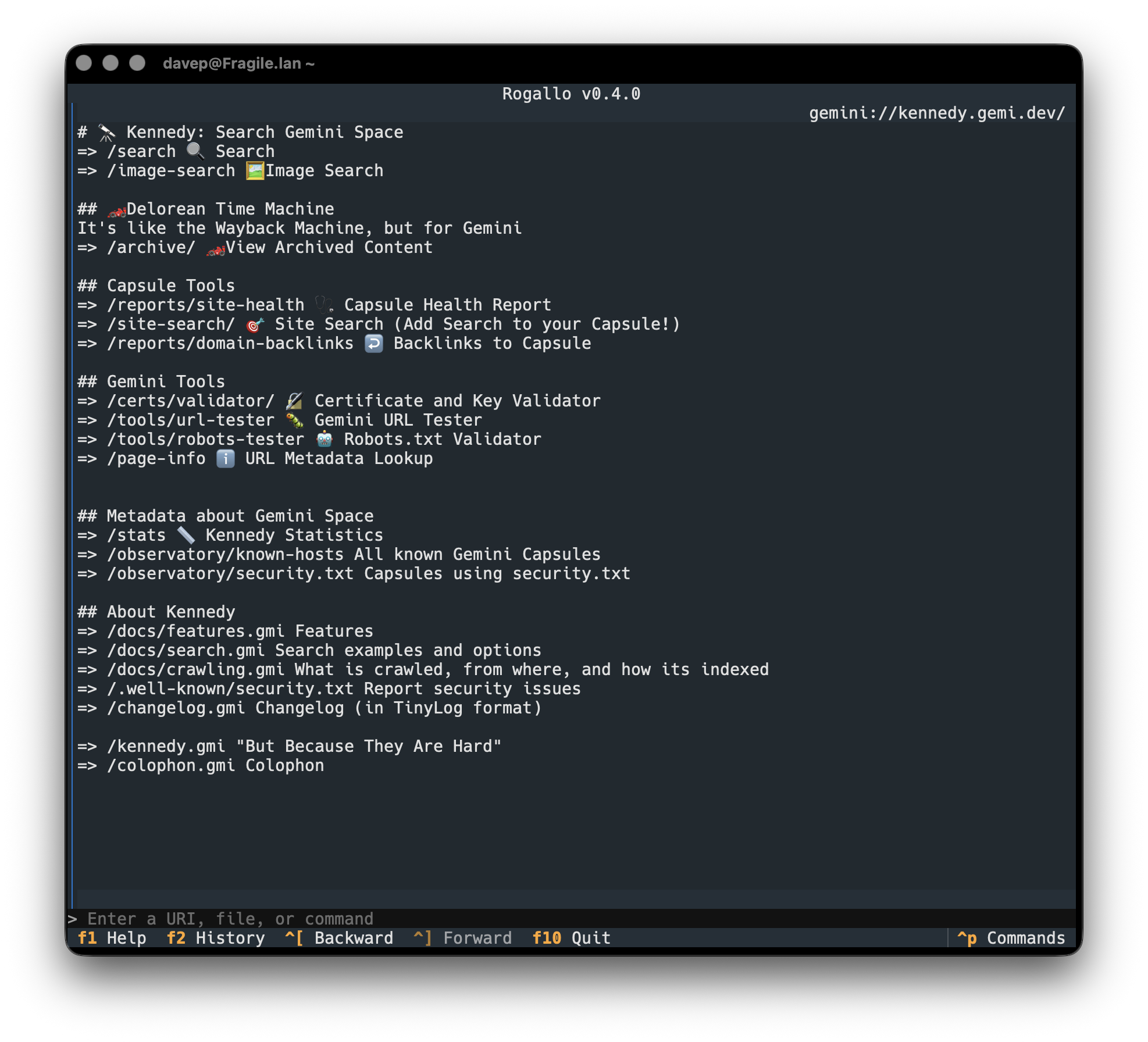This screenshot has width=1148, height=1042.
Task: Open the ^p Commands palette
Action: 1011,938
